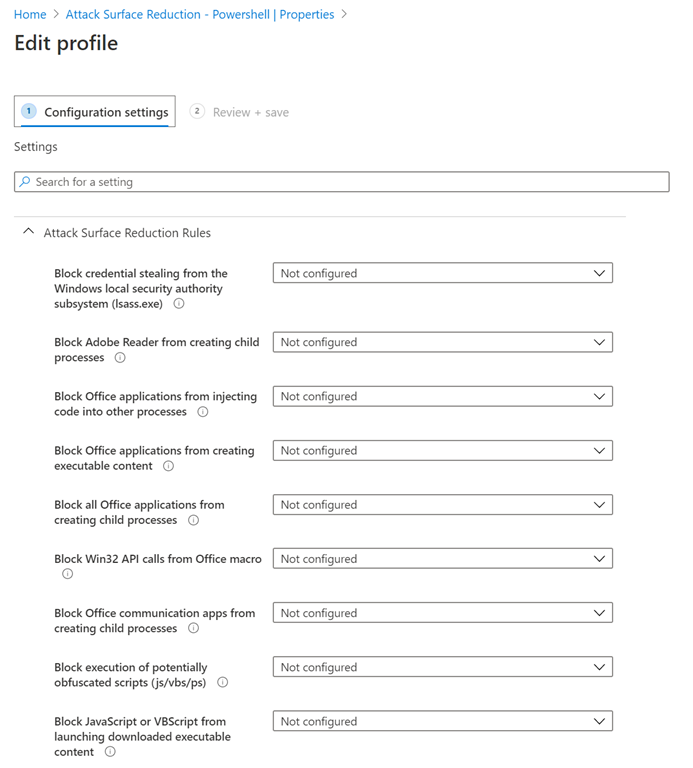
Task: Click info icon beside lsass.exe credential stealing rule
Action: 179,304
